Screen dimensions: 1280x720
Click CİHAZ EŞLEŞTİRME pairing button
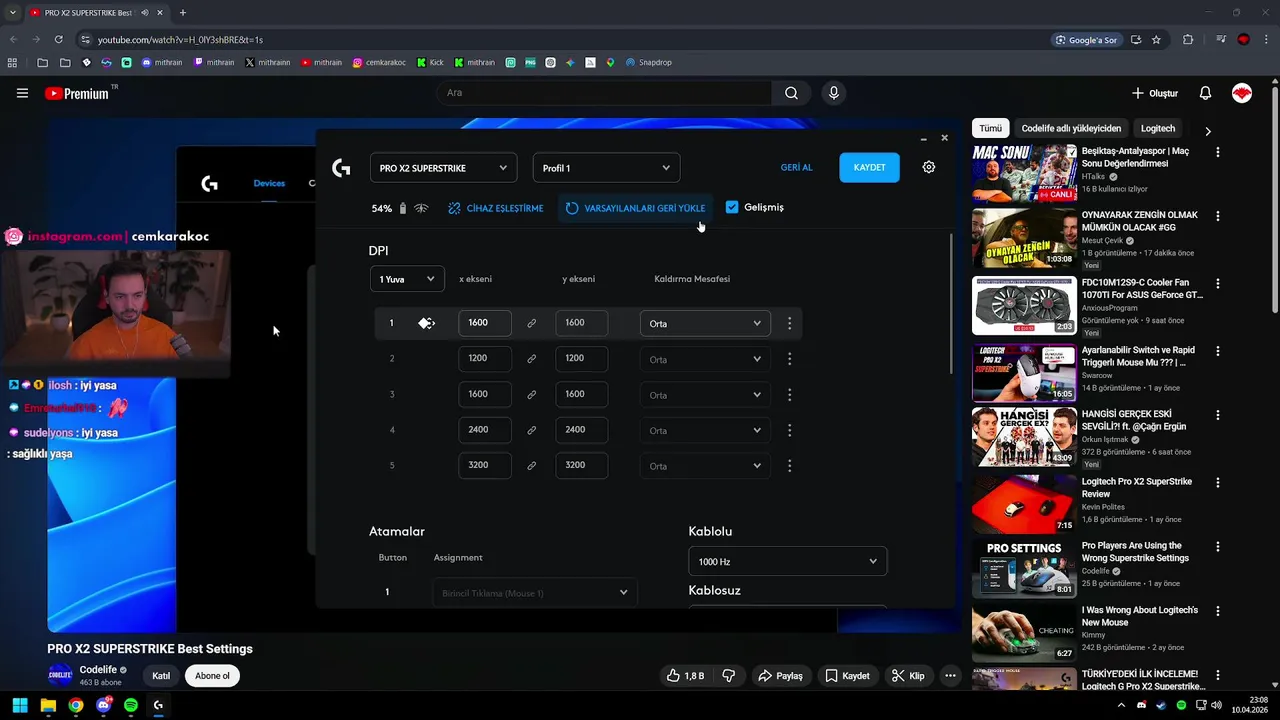[496, 208]
